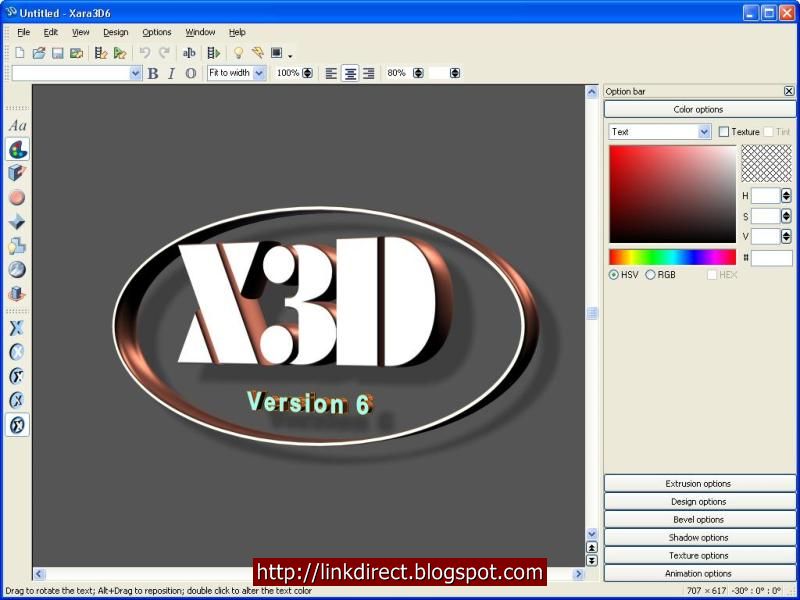The image size is (800, 600).
Task: Click the Redo arrow icon
Action: click(x=164, y=53)
